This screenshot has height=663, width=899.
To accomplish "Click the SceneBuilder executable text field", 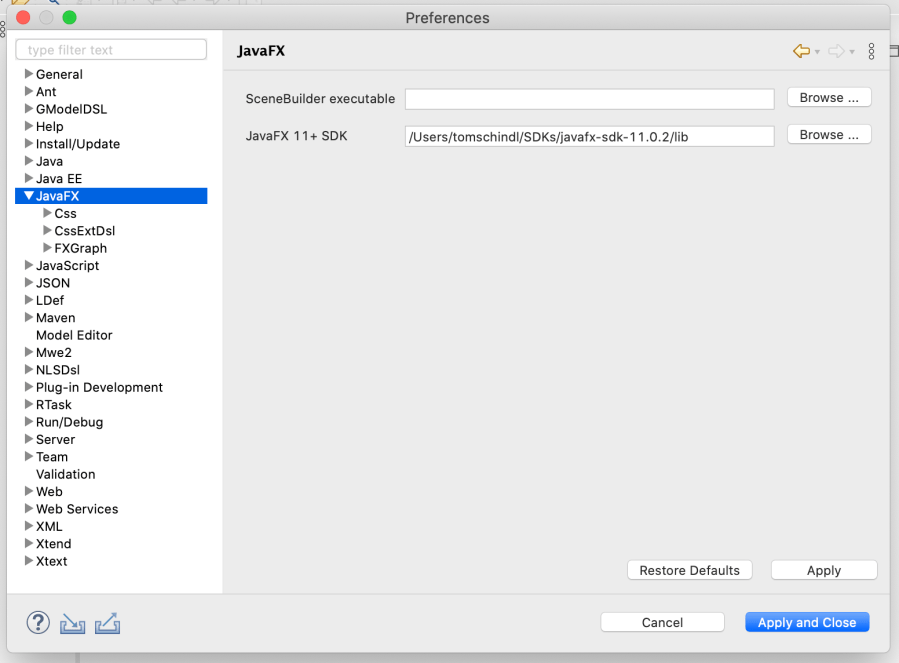I will coord(589,99).
